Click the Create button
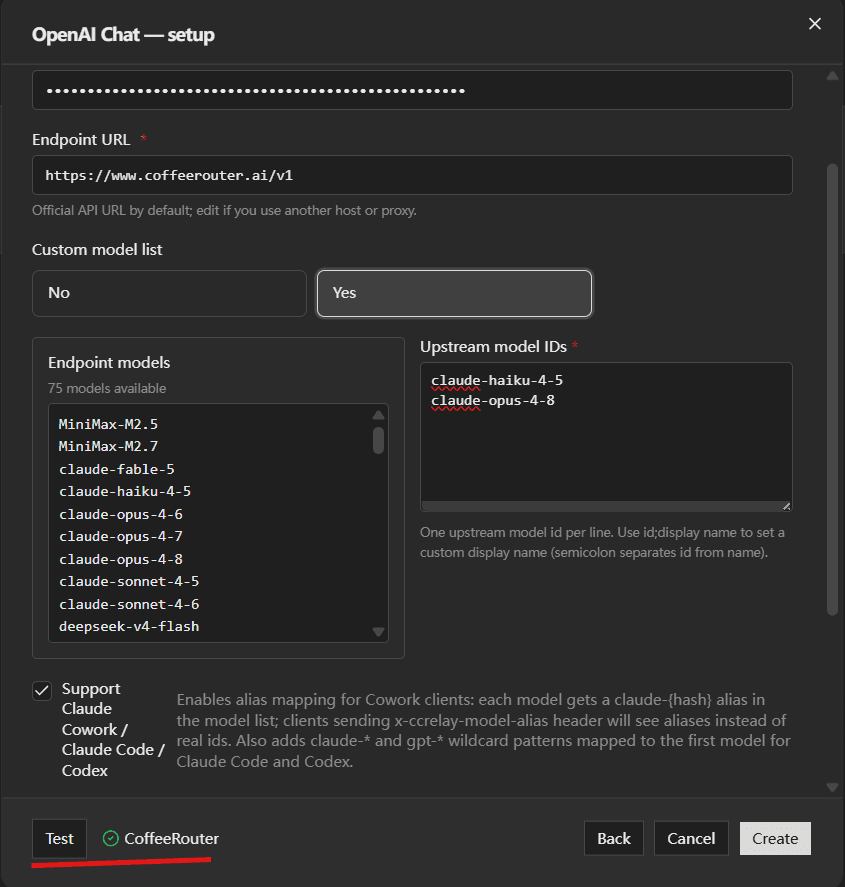This screenshot has width=845, height=887. tap(775, 838)
